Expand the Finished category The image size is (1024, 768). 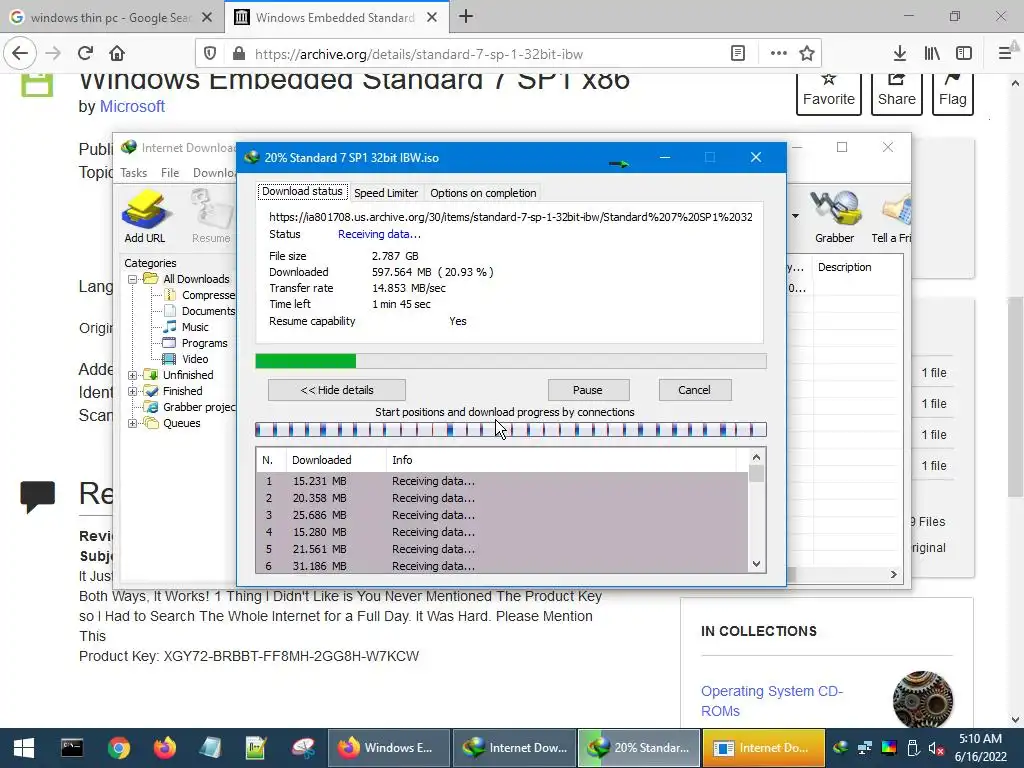click(x=133, y=391)
